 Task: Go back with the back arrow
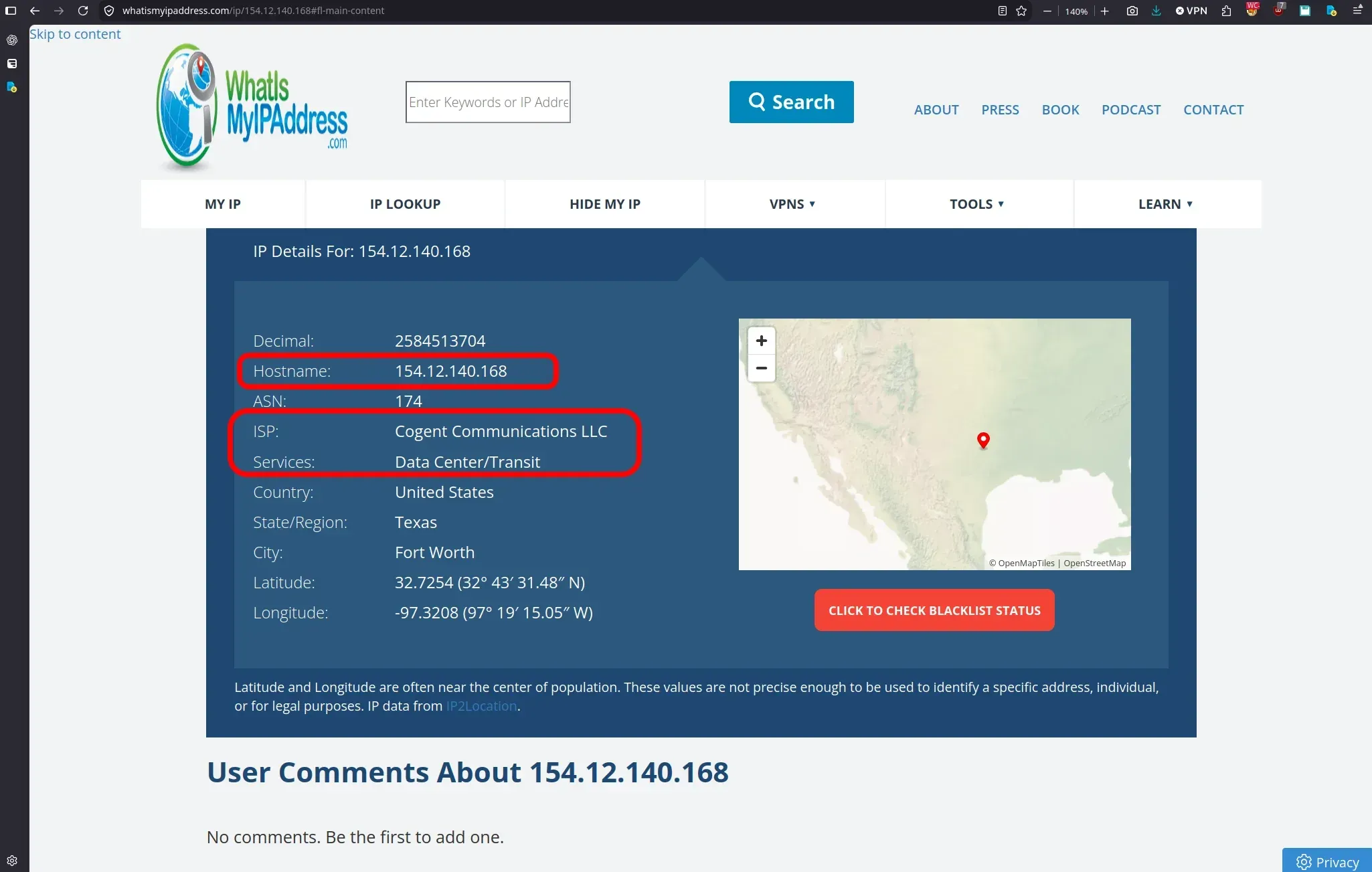pyautogui.click(x=35, y=11)
